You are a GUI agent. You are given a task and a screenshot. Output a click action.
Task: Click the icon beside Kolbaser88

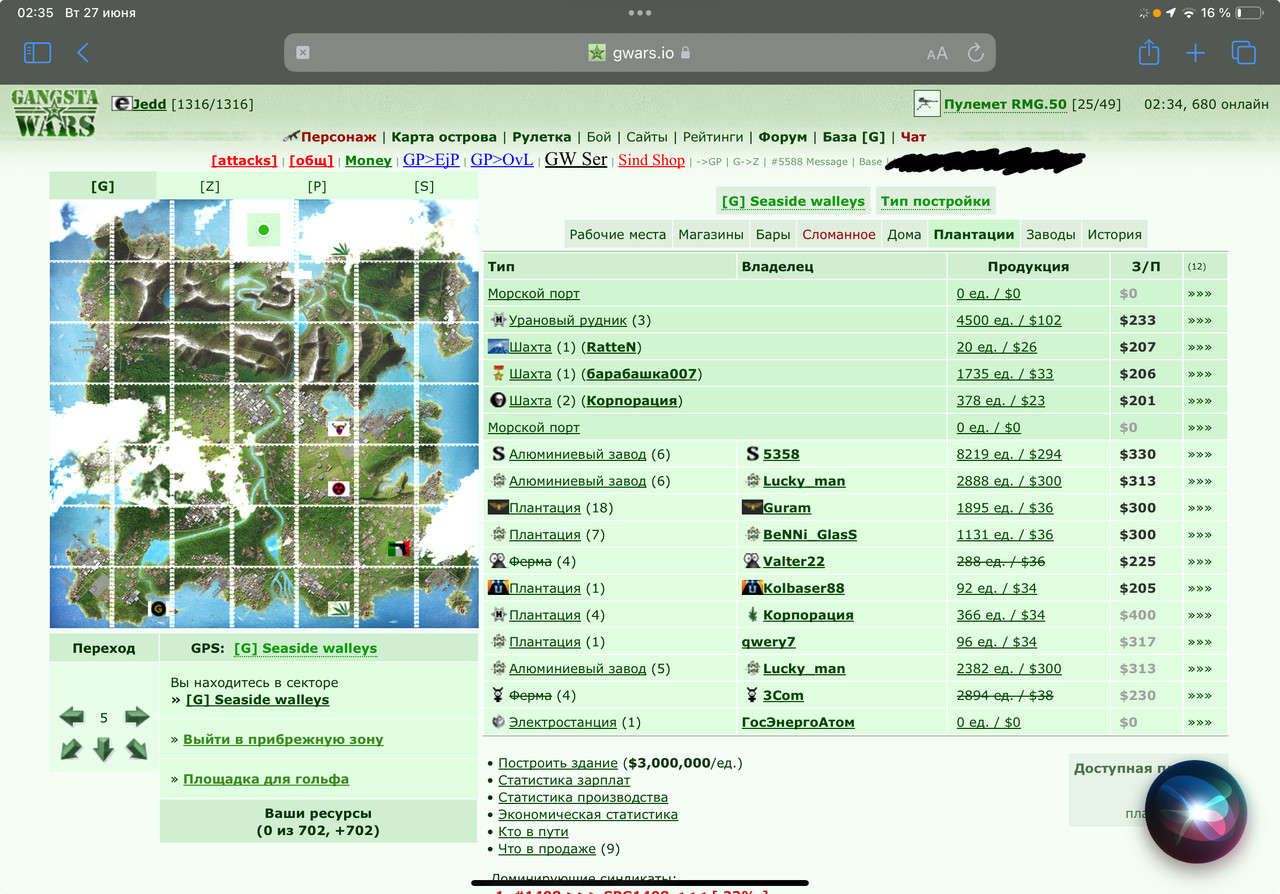coord(752,588)
